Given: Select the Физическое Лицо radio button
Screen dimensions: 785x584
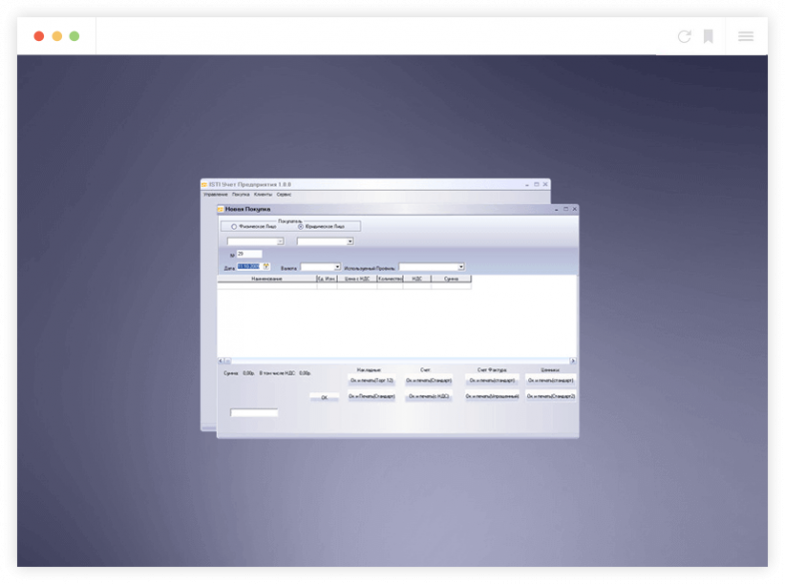Looking at the screenshot, I should point(234,227).
